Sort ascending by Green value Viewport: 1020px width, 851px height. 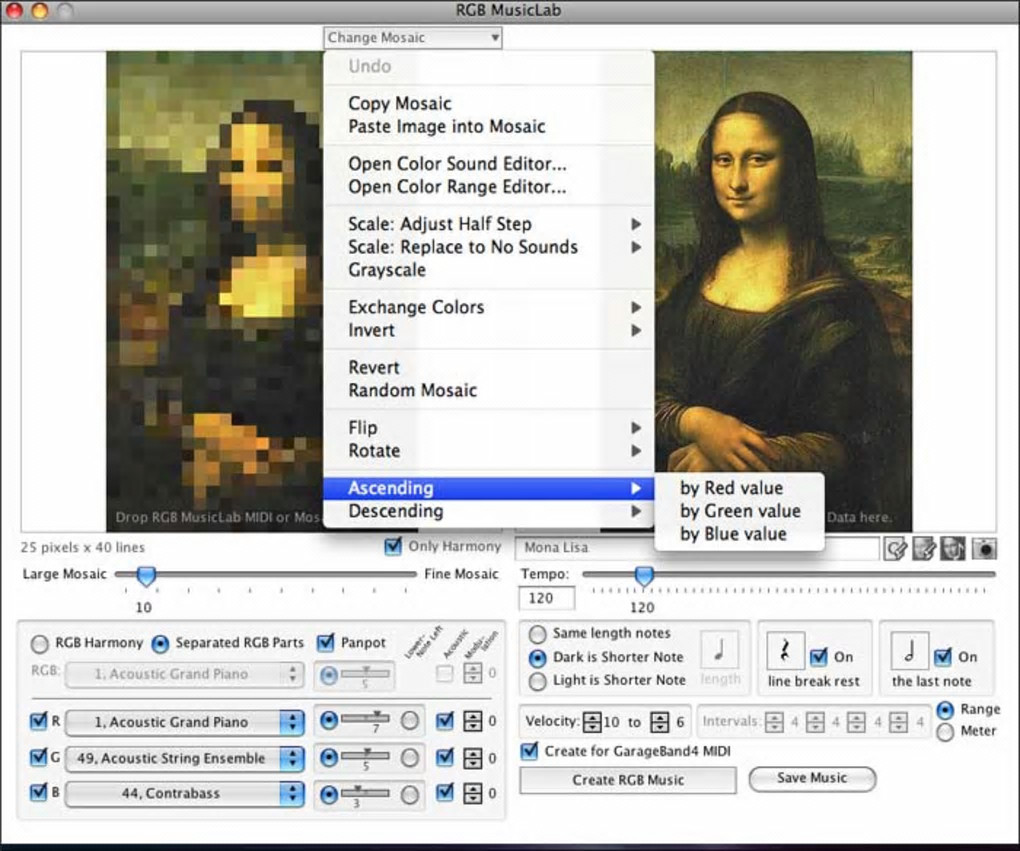click(x=740, y=511)
